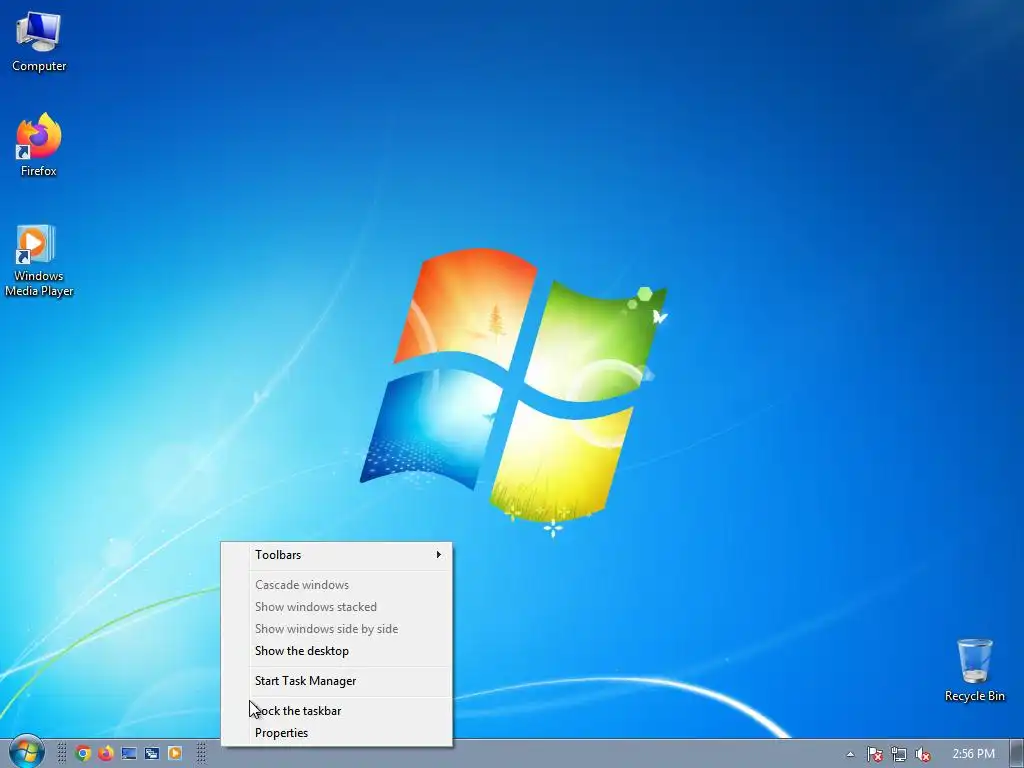
Task: Click the Show Desktop quick launch icon
Action: coord(129,754)
